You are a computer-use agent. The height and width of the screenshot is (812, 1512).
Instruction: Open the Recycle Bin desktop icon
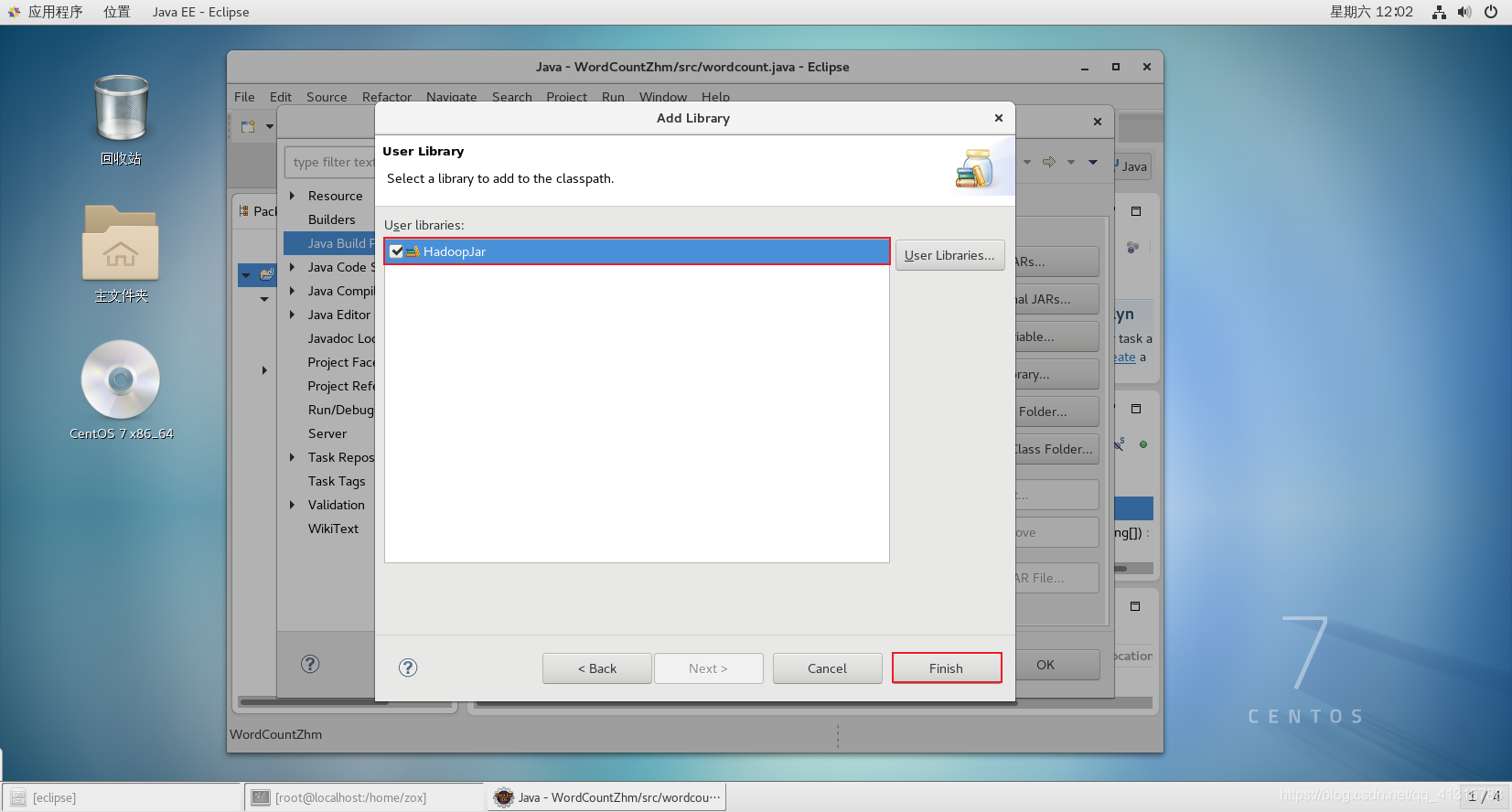click(x=121, y=110)
